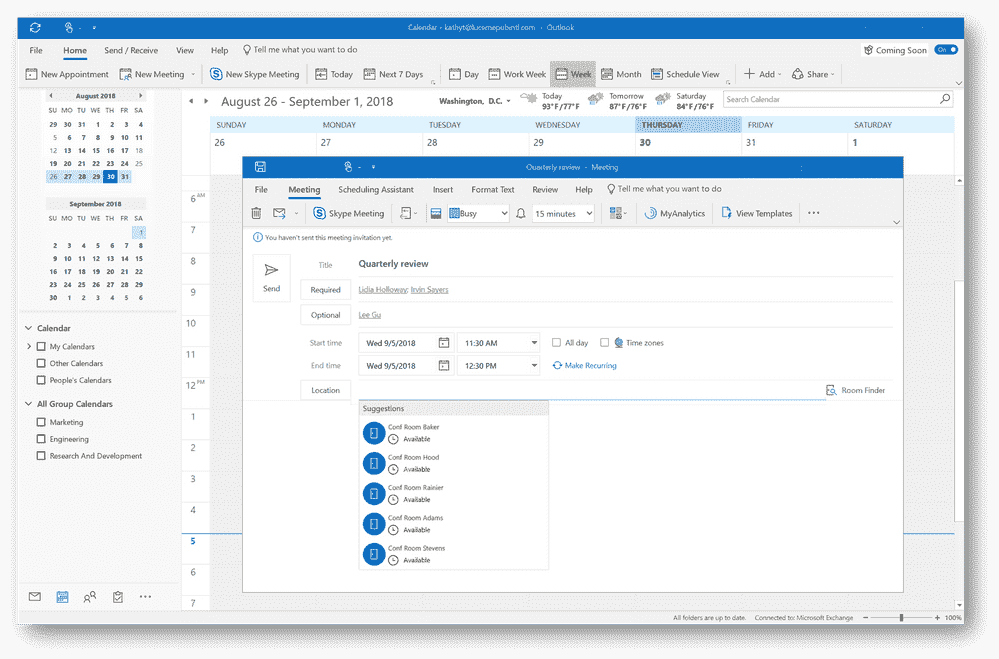The width and height of the screenshot is (999, 659).
Task: Open the View tab in Outlook
Action: pyautogui.click(x=185, y=50)
